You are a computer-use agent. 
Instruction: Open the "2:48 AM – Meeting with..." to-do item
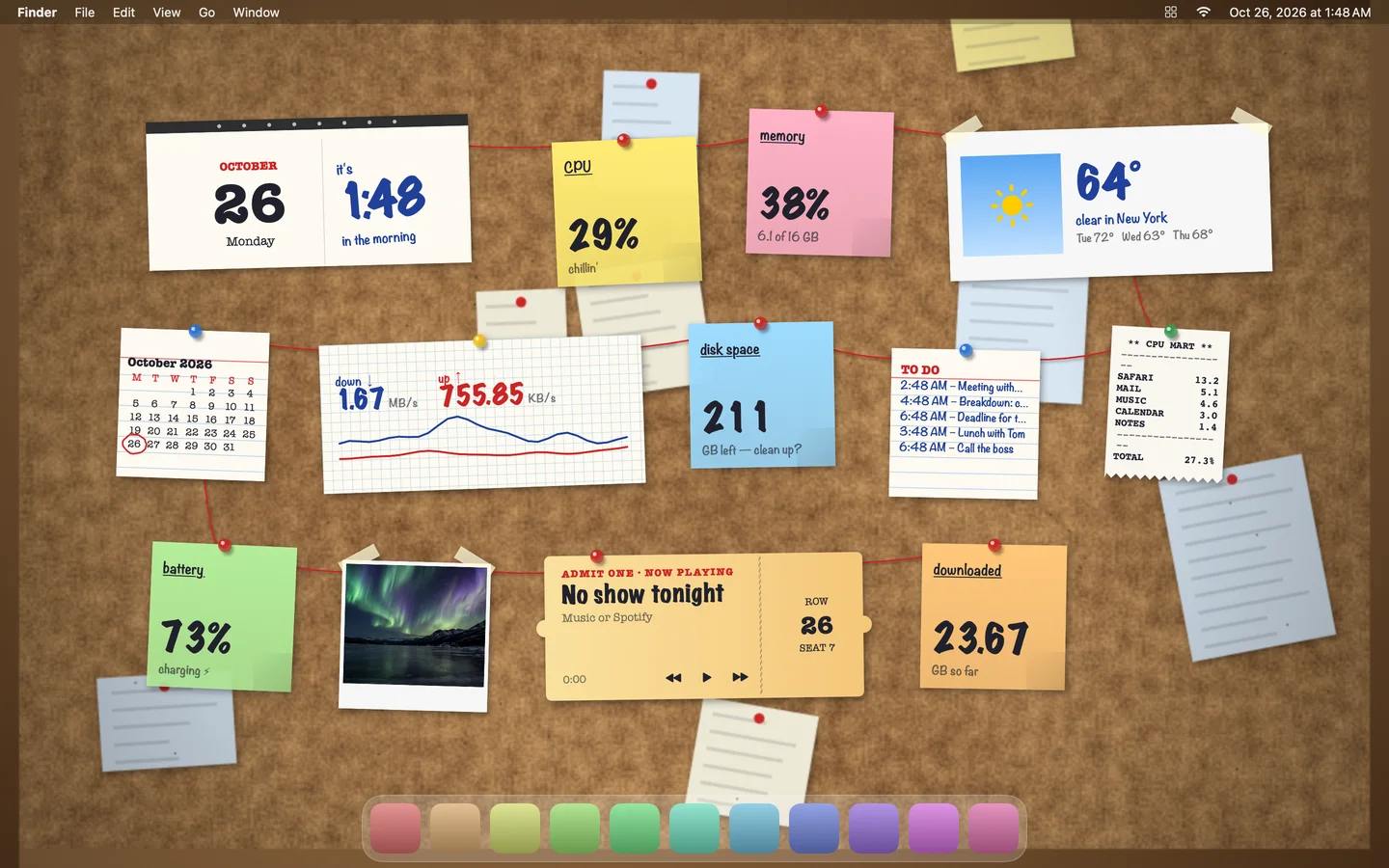coord(962,386)
